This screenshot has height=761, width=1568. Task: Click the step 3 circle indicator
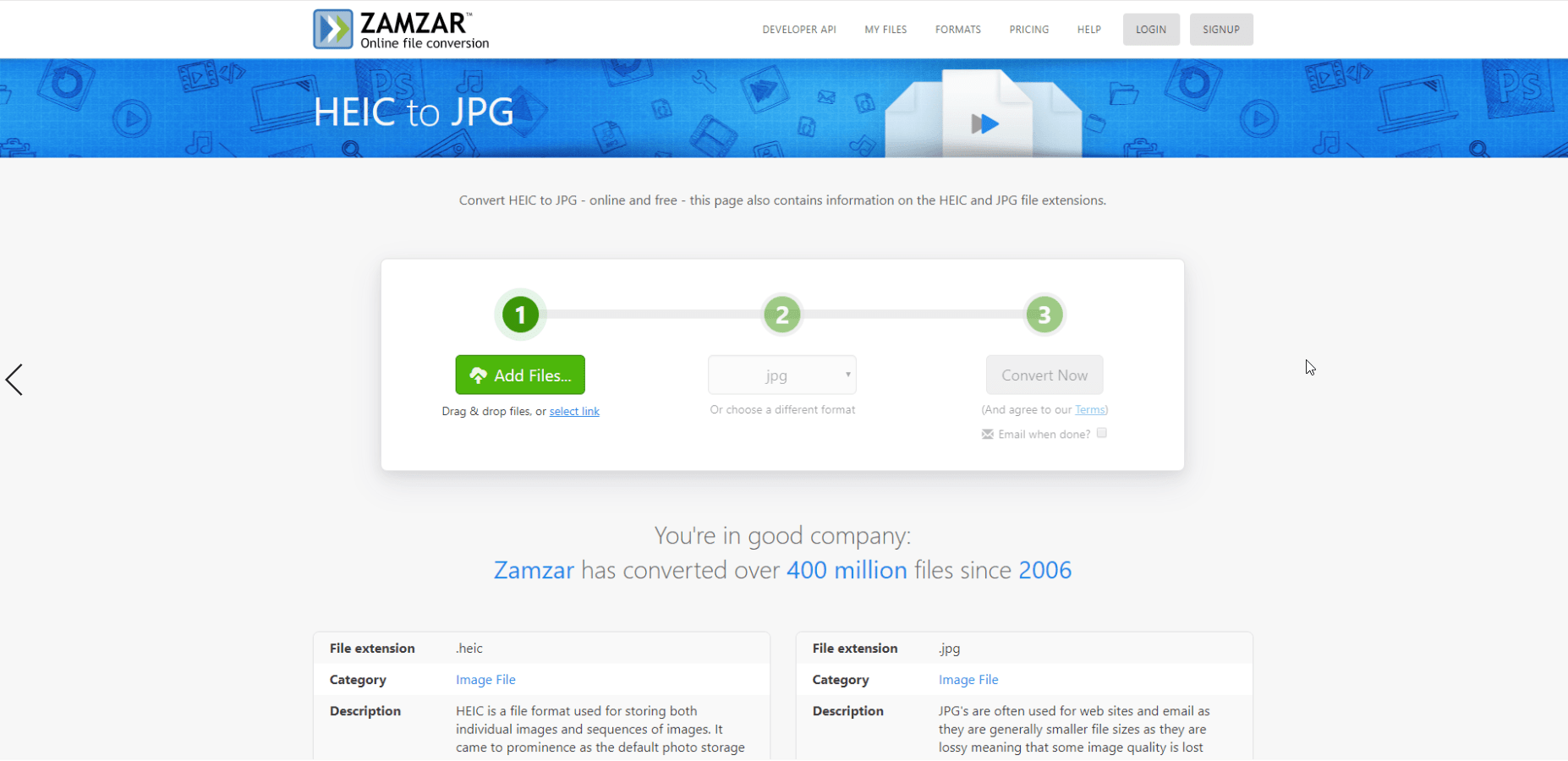coord(1044,315)
